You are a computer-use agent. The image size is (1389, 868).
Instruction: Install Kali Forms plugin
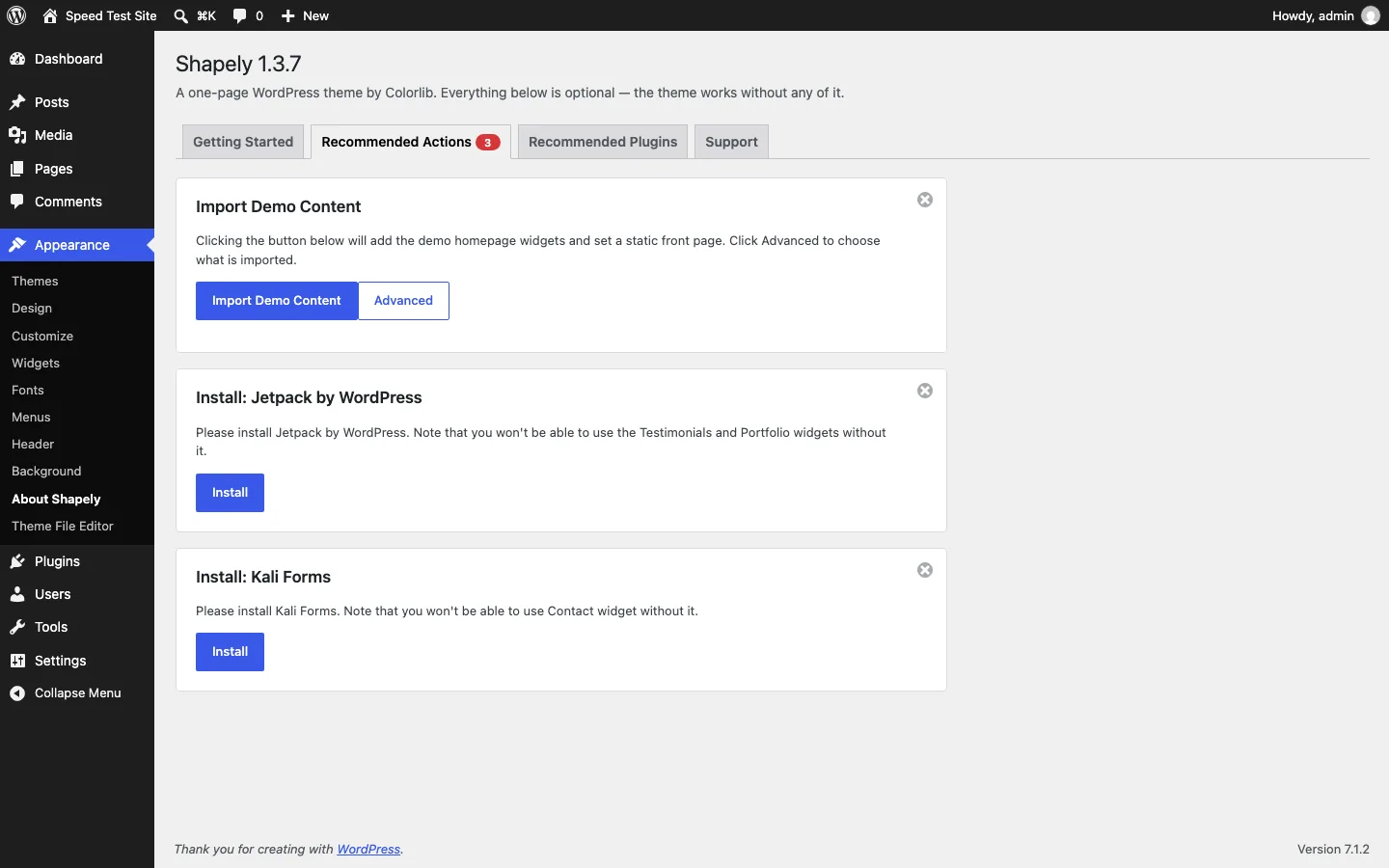230,652
